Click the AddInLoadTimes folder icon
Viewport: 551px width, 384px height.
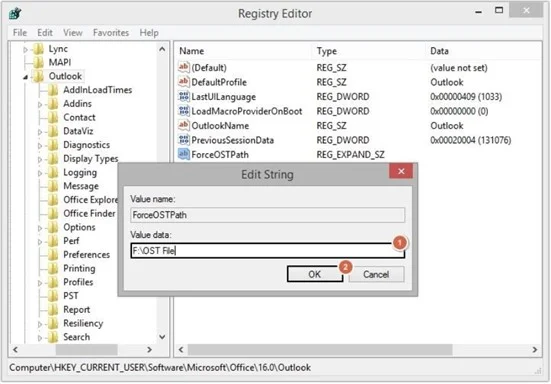[x=53, y=90]
